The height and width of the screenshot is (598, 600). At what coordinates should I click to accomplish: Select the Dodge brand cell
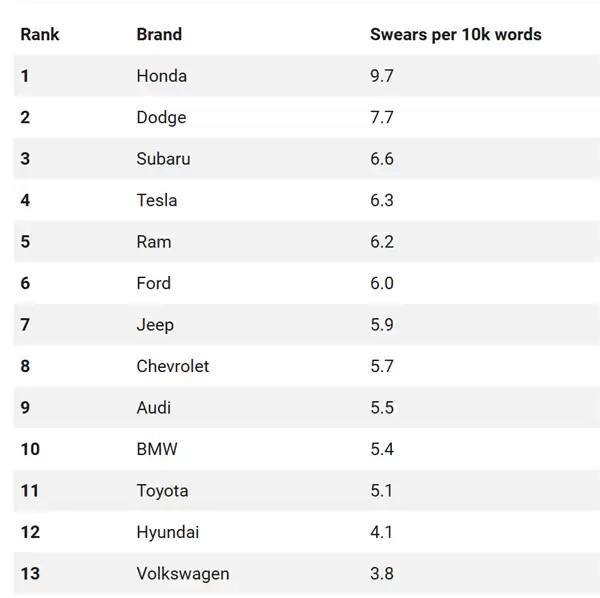[x=161, y=117]
